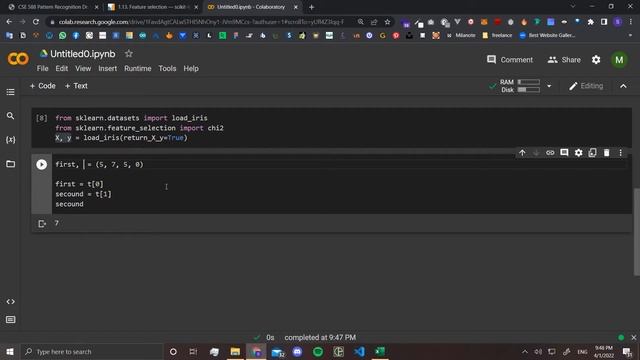This screenshot has height=360, width=640.
Task: Expand RAM and Disk runtime dropdown
Action: (x=549, y=86)
